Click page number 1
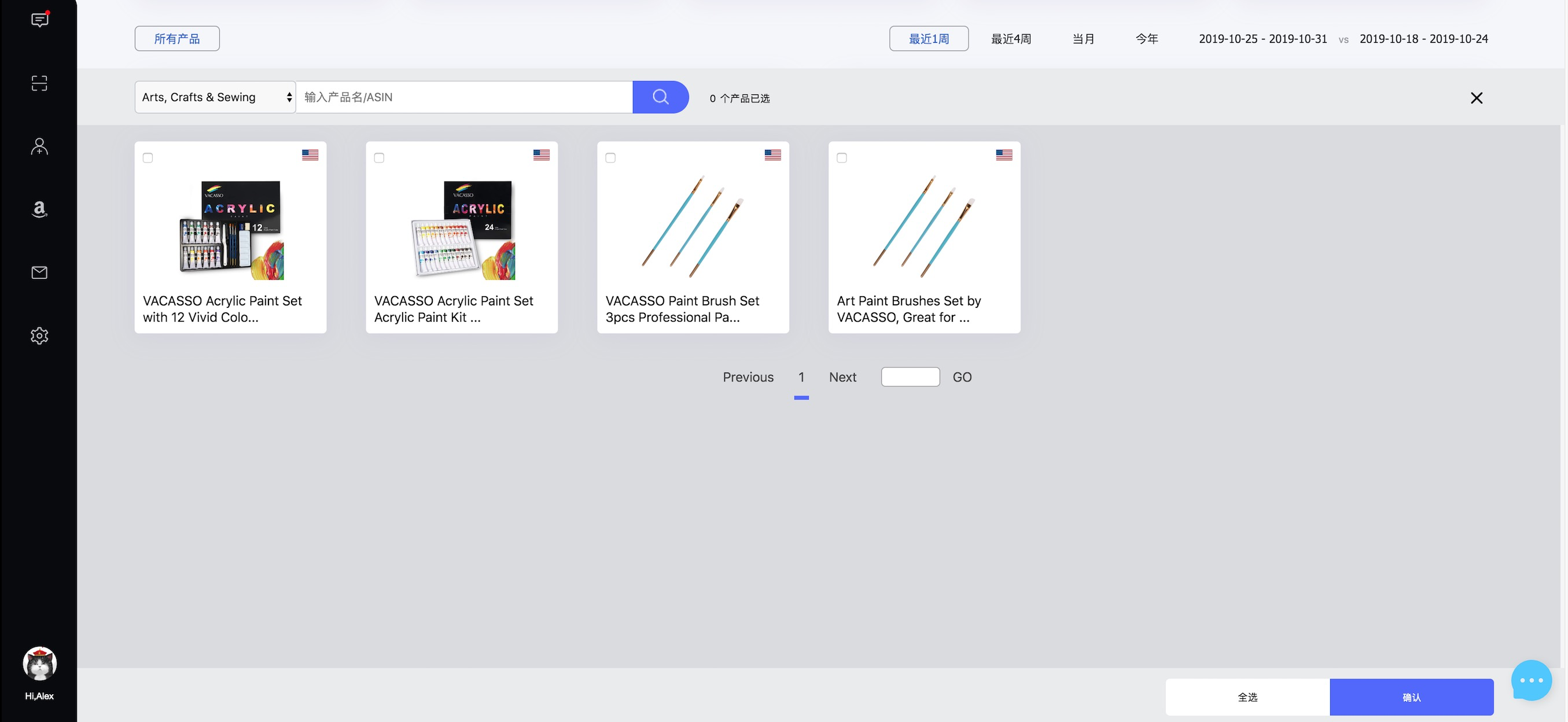The height and width of the screenshot is (722, 1568). tap(801, 377)
